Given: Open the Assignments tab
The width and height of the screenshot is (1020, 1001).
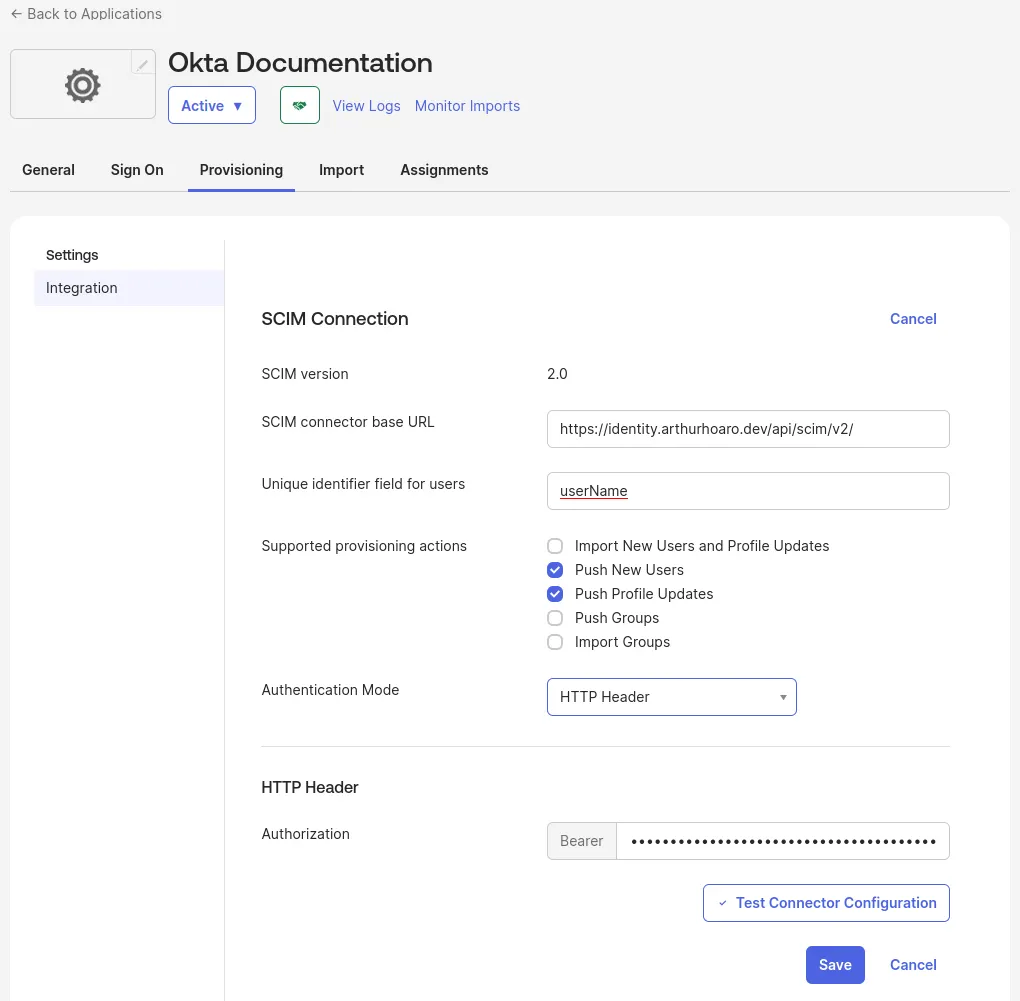Looking at the screenshot, I should pyautogui.click(x=444, y=170).
